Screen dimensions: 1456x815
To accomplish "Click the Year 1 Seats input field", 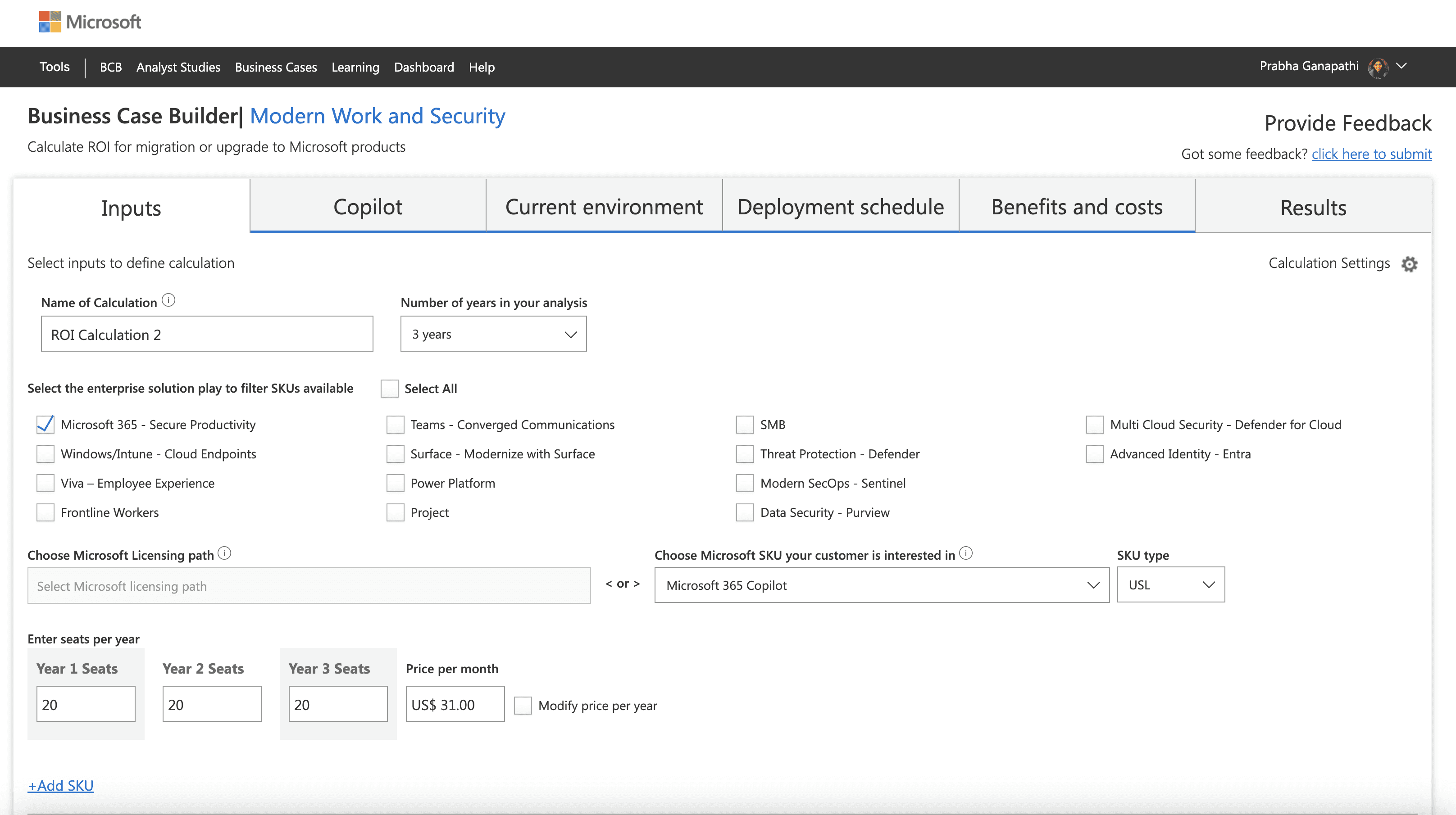I will tap(85, 704).
